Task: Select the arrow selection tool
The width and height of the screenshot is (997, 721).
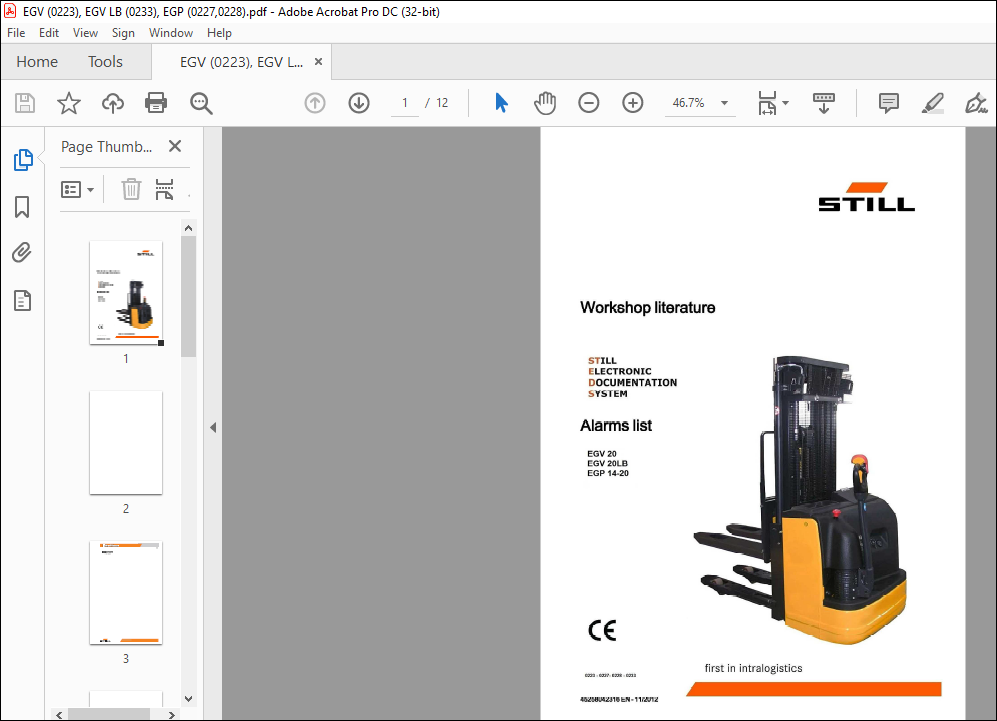Action: [x=501, y=103]
